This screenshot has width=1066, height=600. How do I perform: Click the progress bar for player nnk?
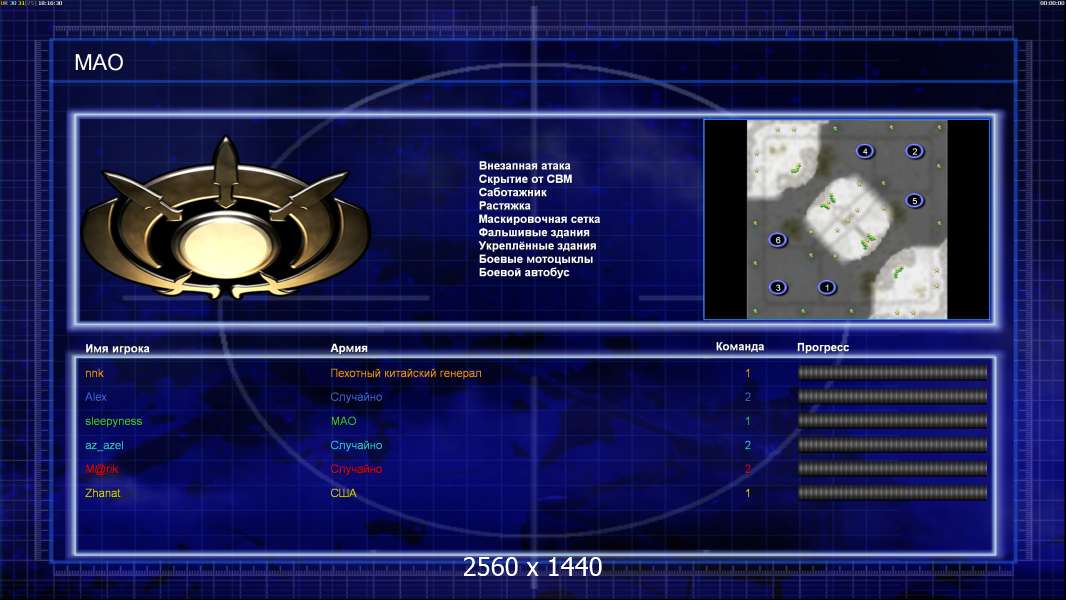point(892,372)
